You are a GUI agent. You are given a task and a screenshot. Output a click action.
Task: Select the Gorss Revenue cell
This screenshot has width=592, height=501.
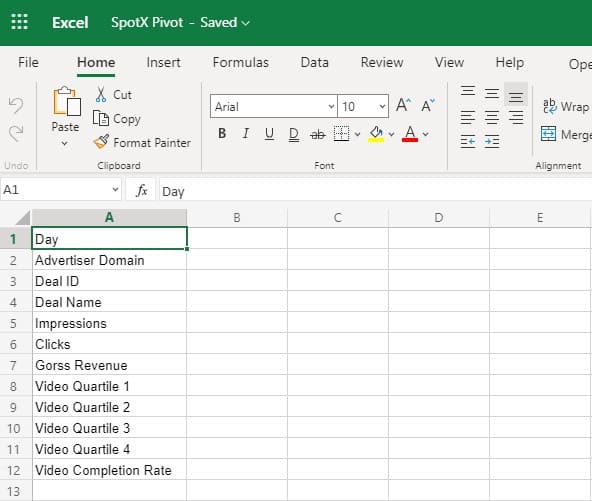pyautogui.click(x=109, y=365)
